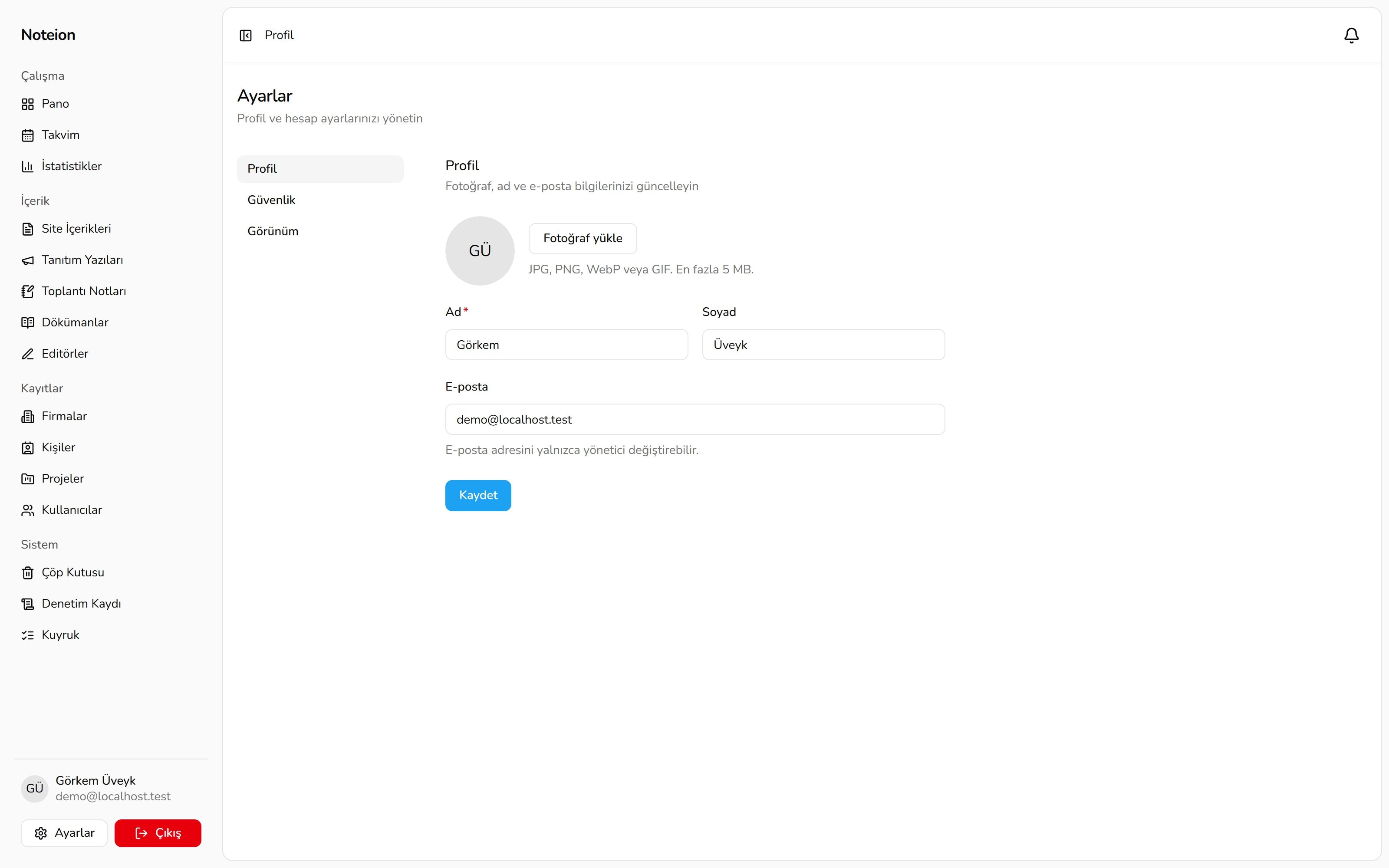
Task: Open Pano dashboard grid icon
Action: 27,104
